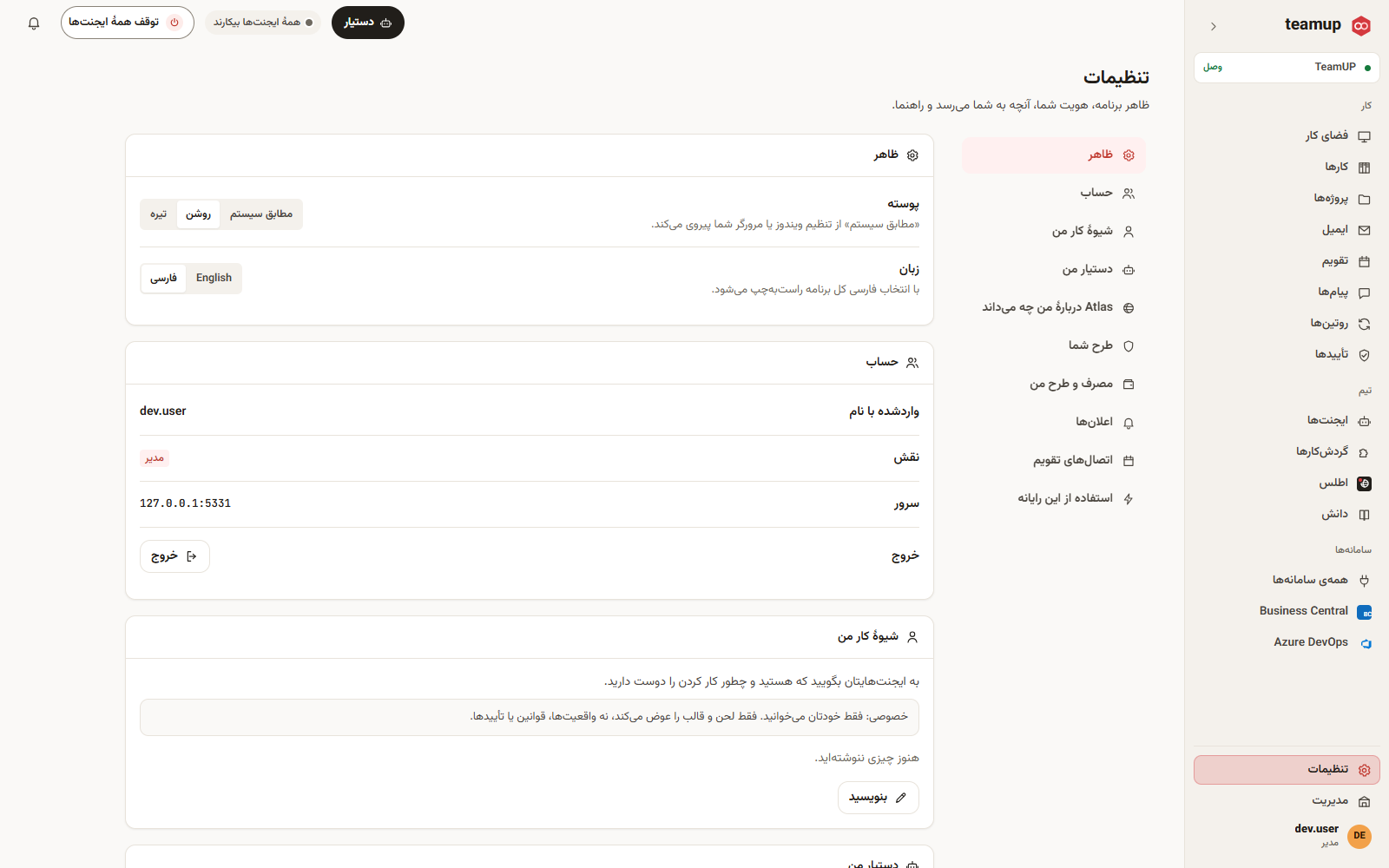The image size is (1389, 868).
Task: Open همه‌ی سامانه‌ها plug icon
Action: point(1364,581)
